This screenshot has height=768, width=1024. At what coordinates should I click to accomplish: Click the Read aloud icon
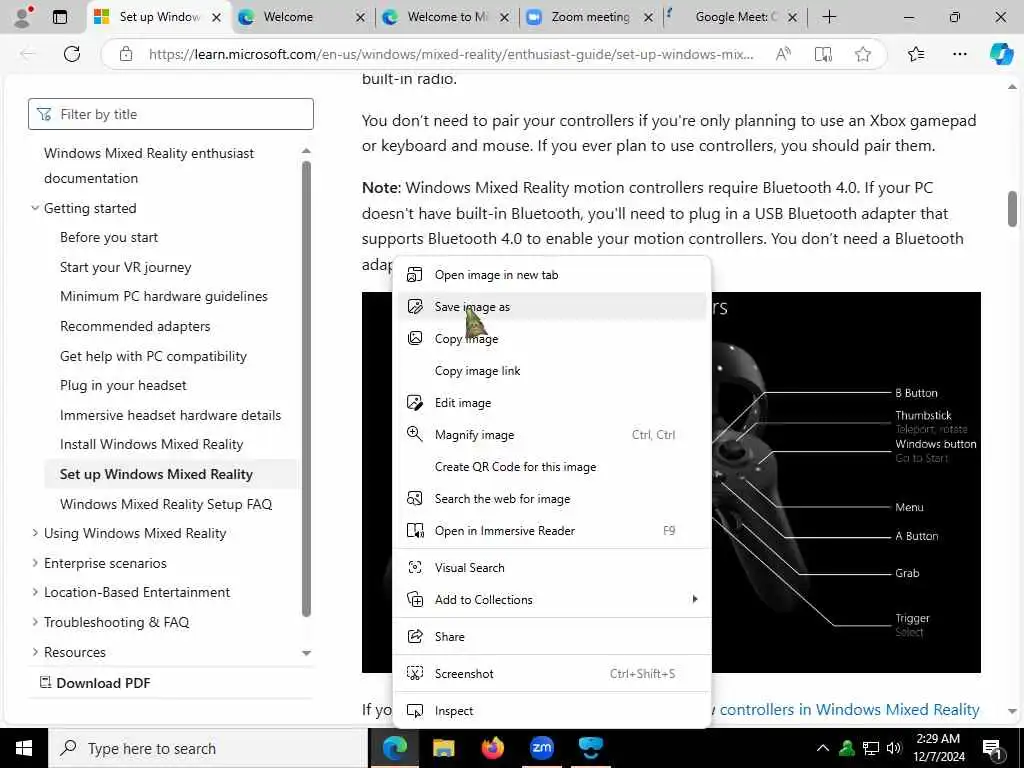tap(783, 54)
